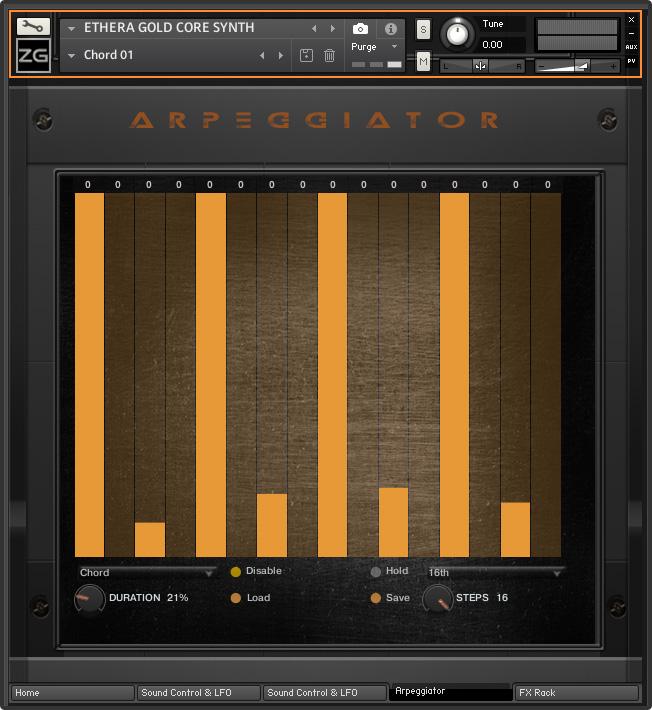Open the first Sound Control & LFO tab
The height and width of the screenshot is (710, 652).
pyautogui.click(x=198, y=692)
